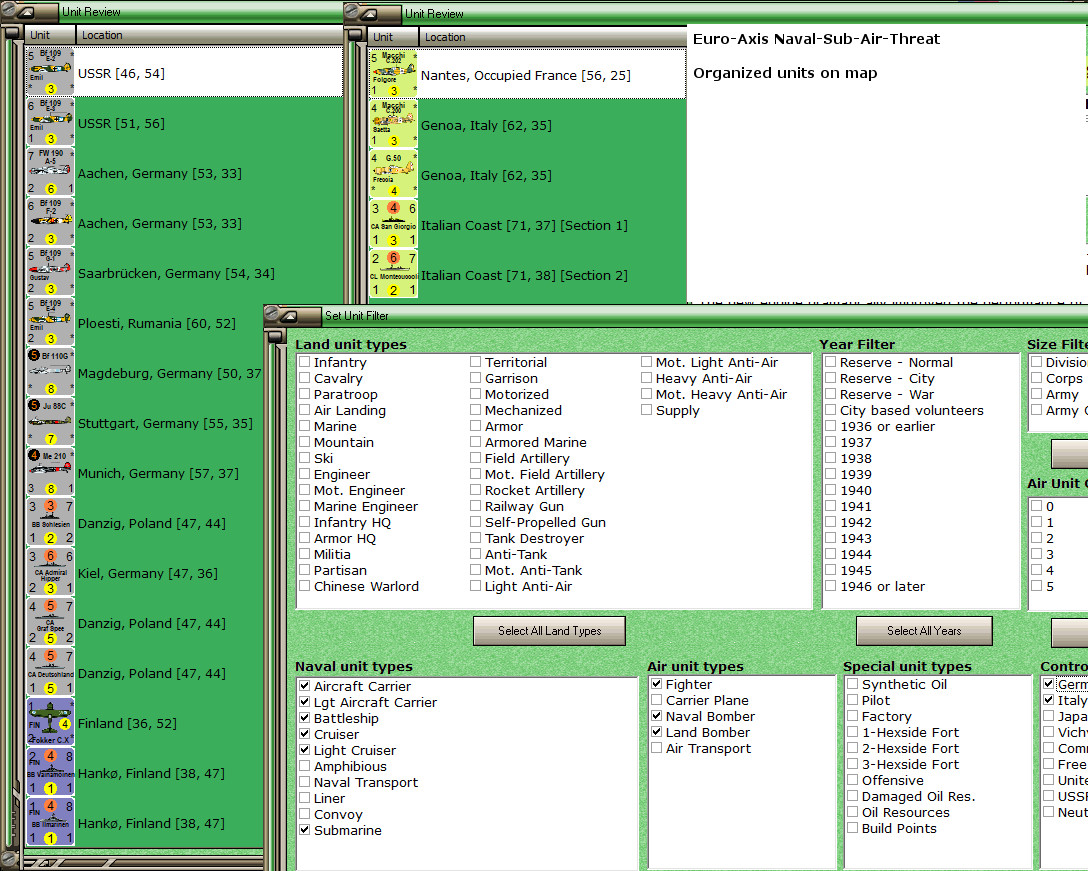
Task: Click Location column header in right Unit Review
Action: pyautogui.click(x=552, y=37)
